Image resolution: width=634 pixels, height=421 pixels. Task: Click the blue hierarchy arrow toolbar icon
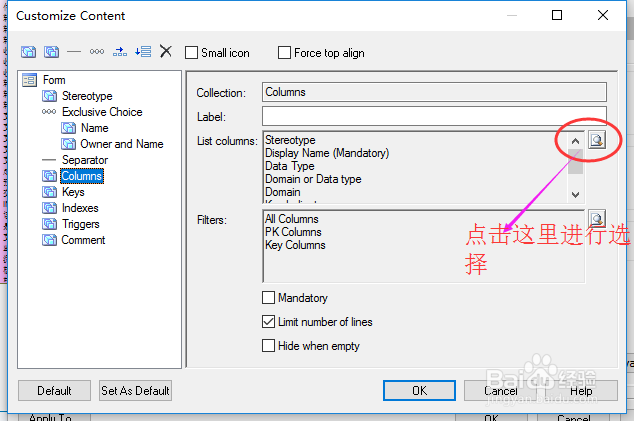pos(120,52)
